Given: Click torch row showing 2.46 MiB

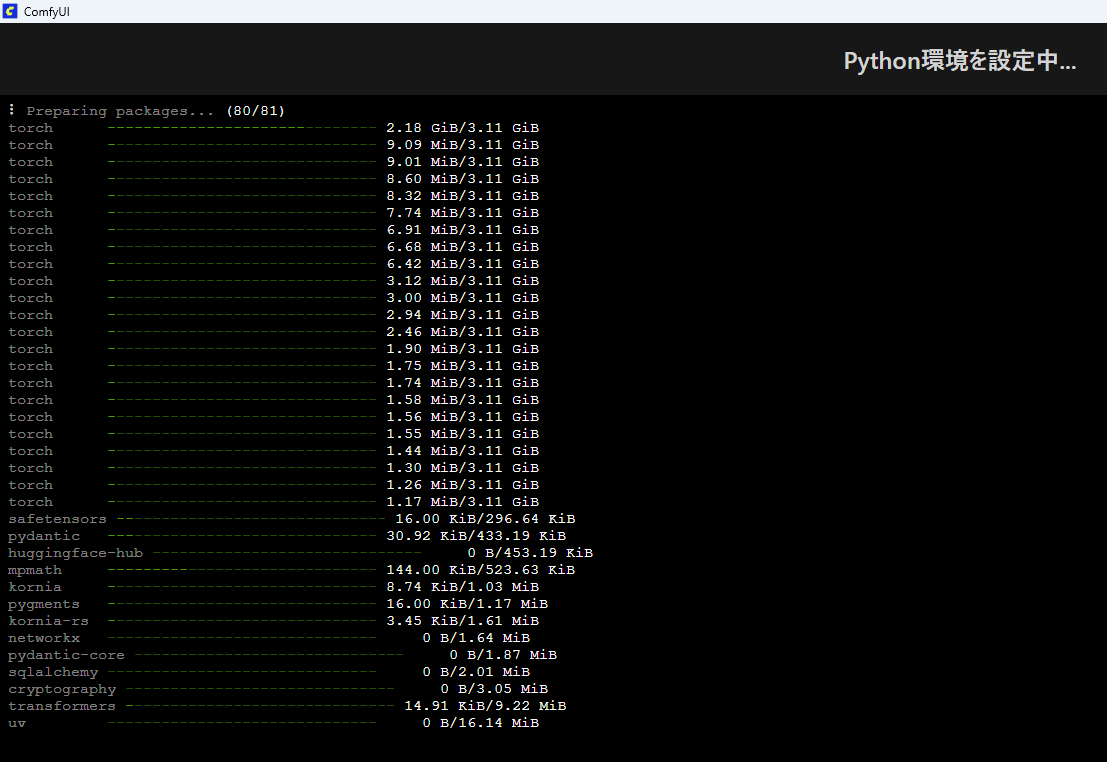Looking at the screenshot, I should click(273, 331).
